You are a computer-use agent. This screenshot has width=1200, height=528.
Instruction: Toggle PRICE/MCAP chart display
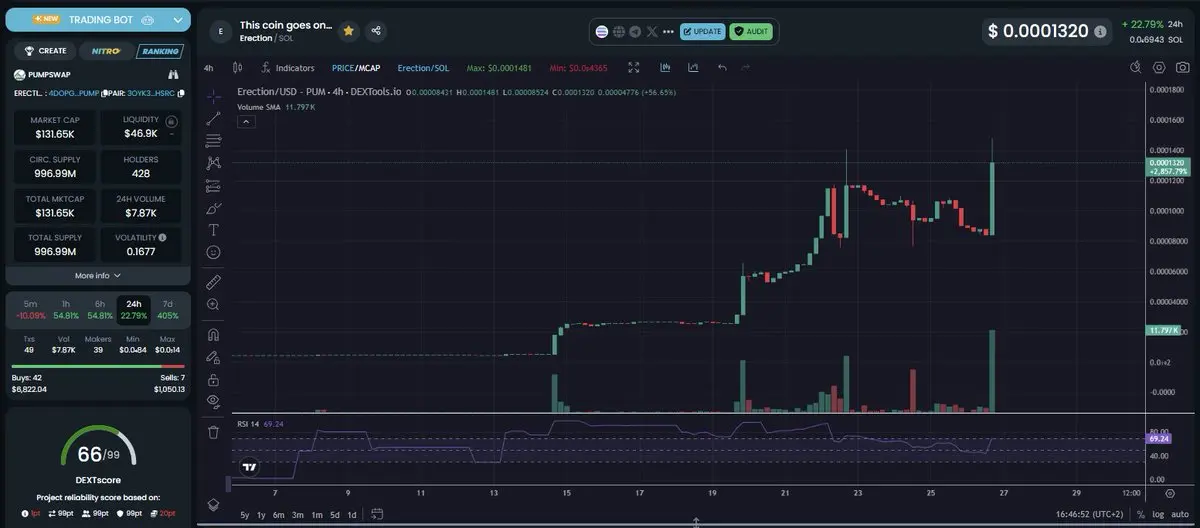click(356, 68)
